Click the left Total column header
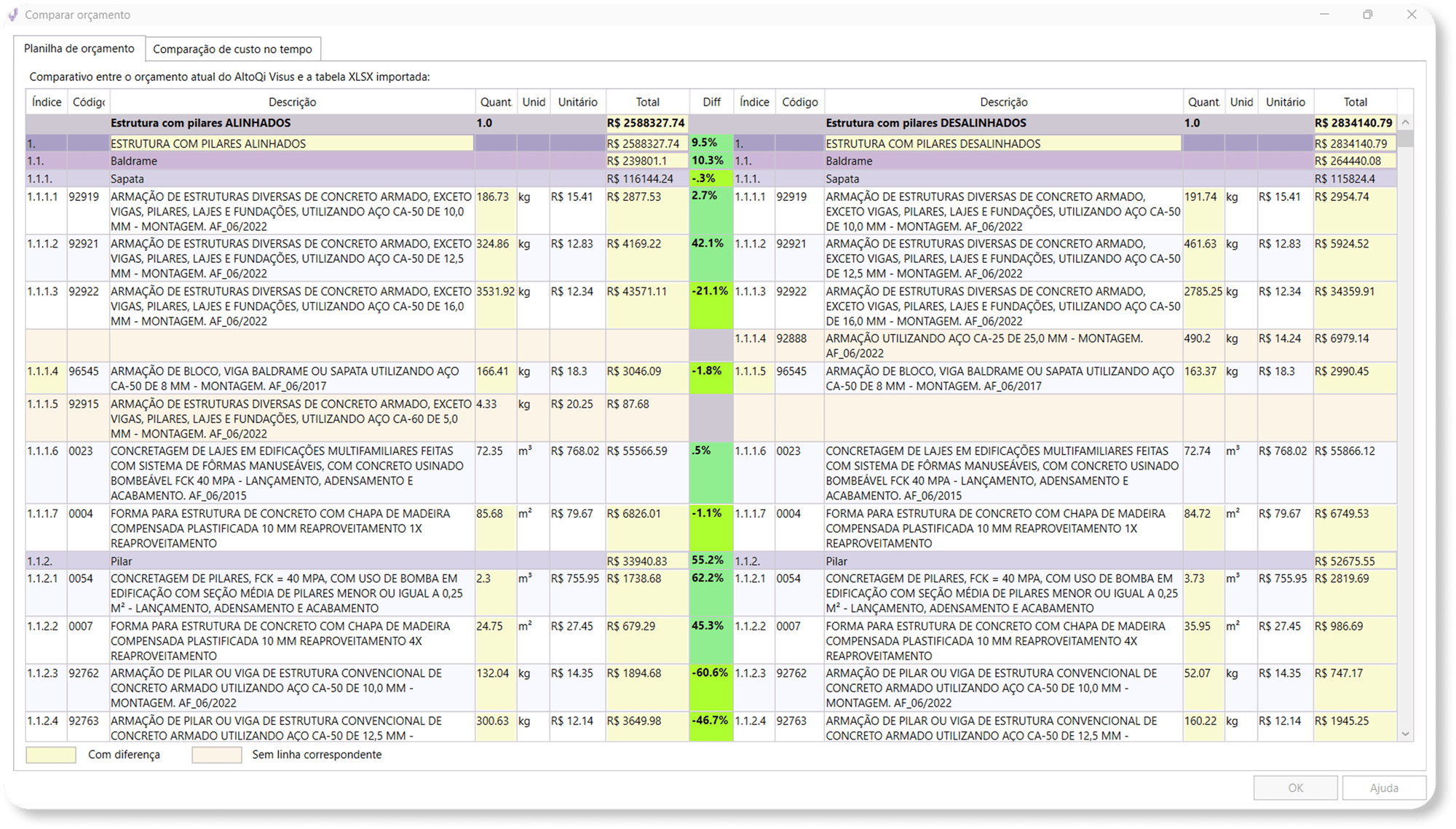The image size is (1456, 829). pyautogui.click(x=647, y=102)
